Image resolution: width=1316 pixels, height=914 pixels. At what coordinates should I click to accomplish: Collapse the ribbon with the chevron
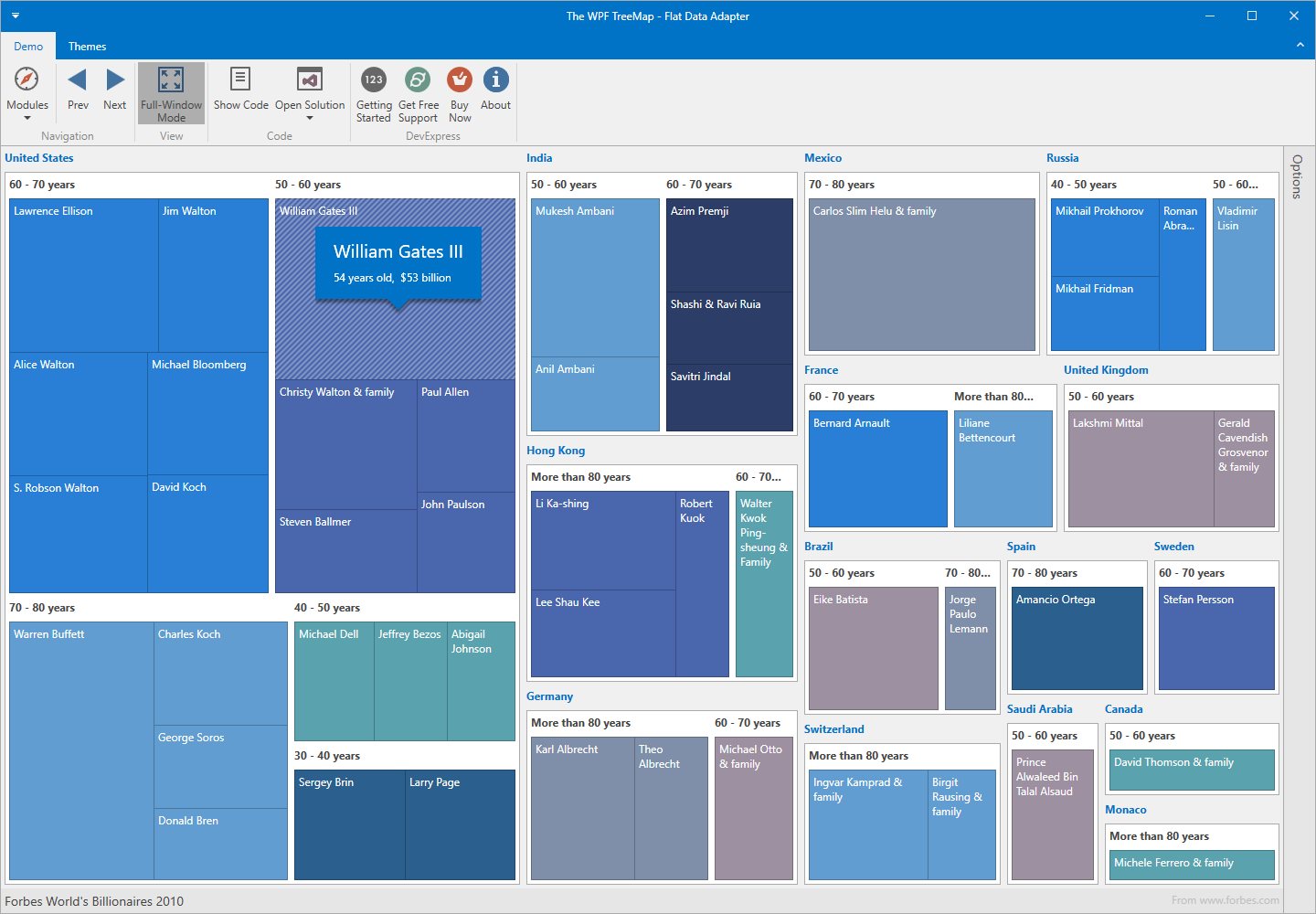pyautogui.click(x=1300, y=45)
